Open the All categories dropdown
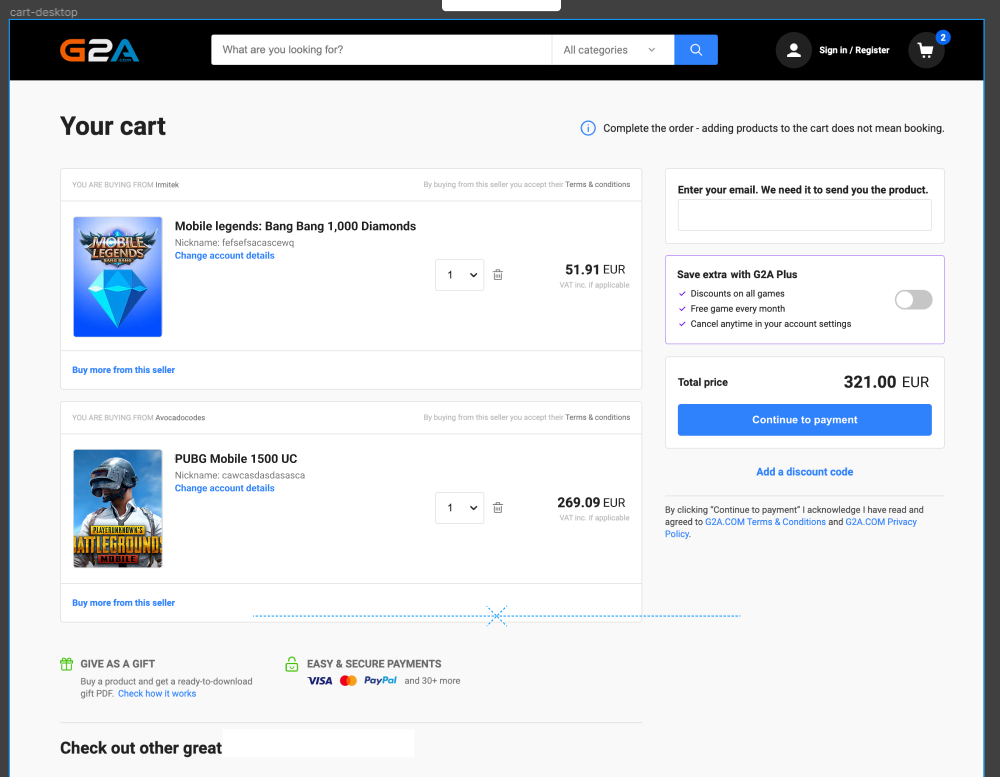This screenshot has height=777, width=1000. pos(612,49)
